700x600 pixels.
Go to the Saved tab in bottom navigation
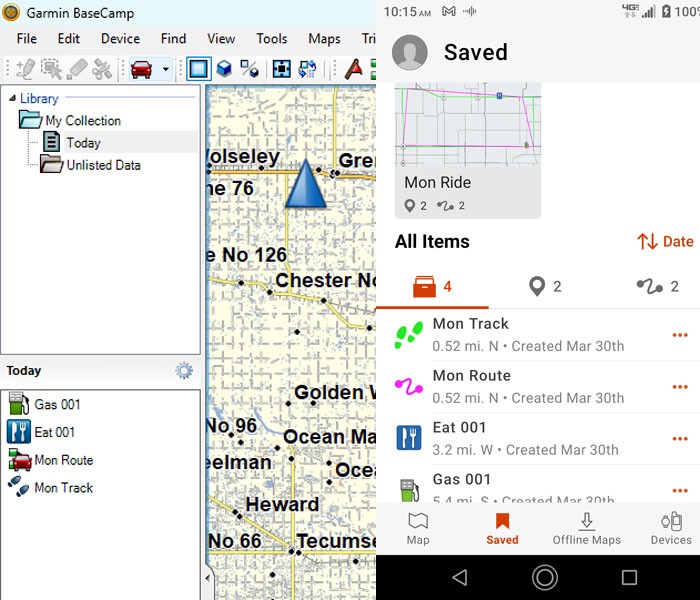502,529
